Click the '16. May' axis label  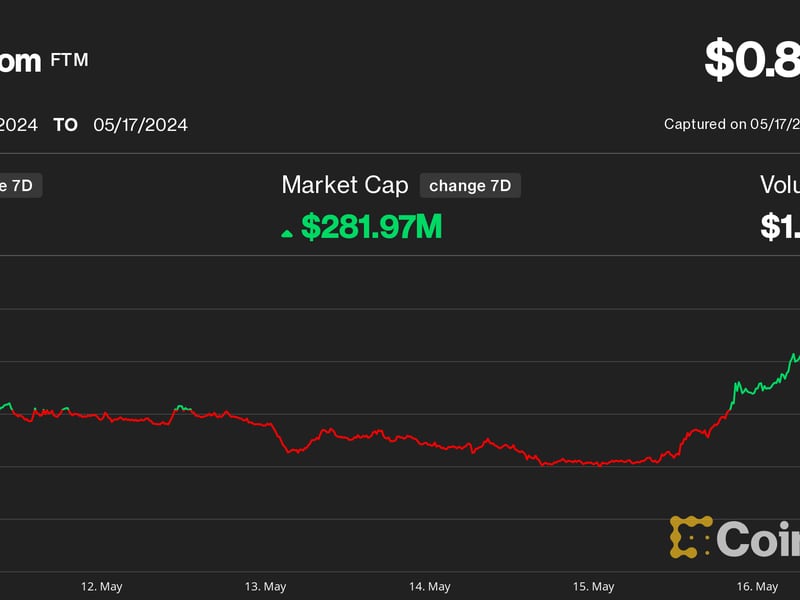pyautogui.click(x=756, y=586)
